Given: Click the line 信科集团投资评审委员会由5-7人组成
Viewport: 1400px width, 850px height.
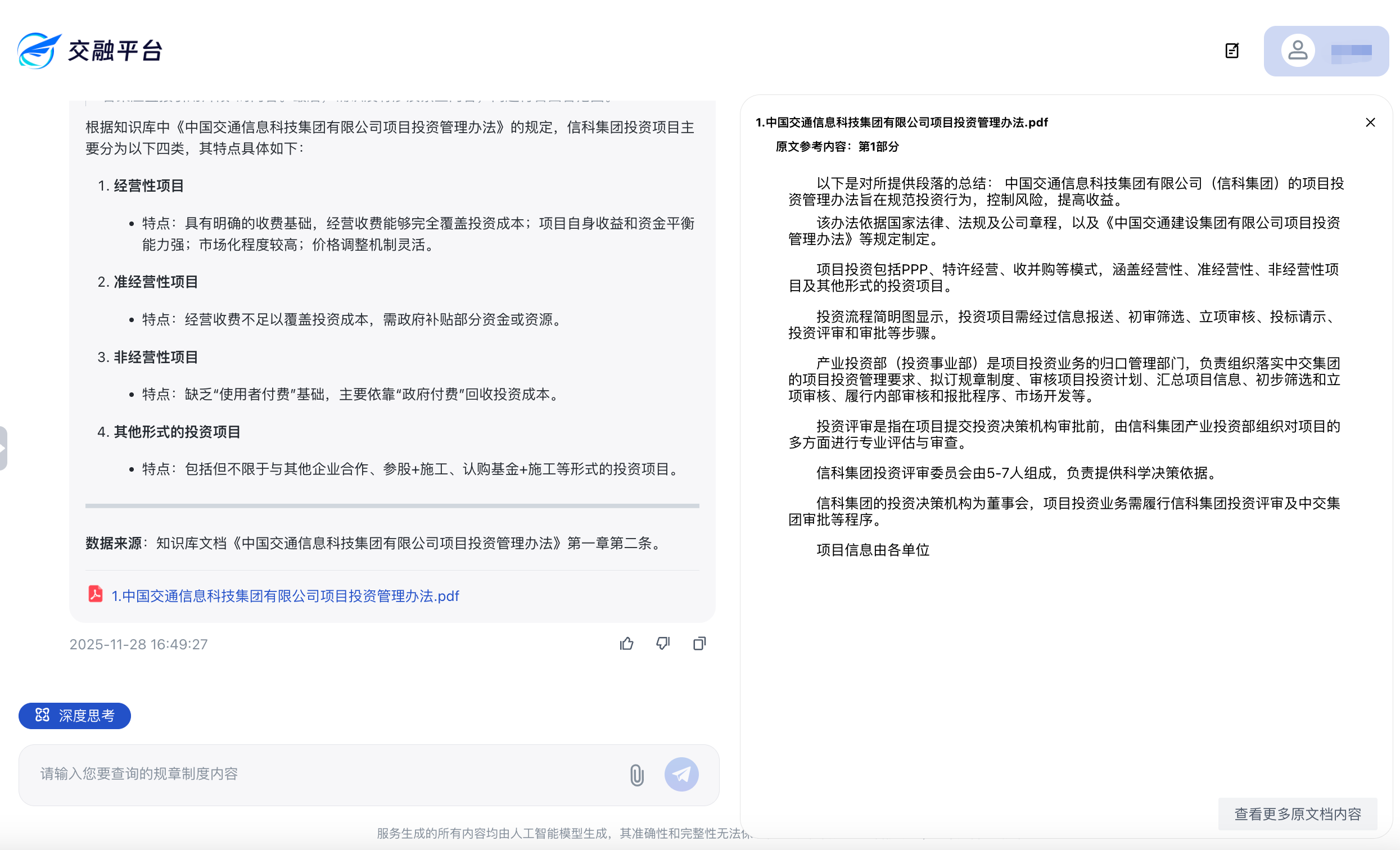Looking at the screenshot, I should pos(1018,473).
